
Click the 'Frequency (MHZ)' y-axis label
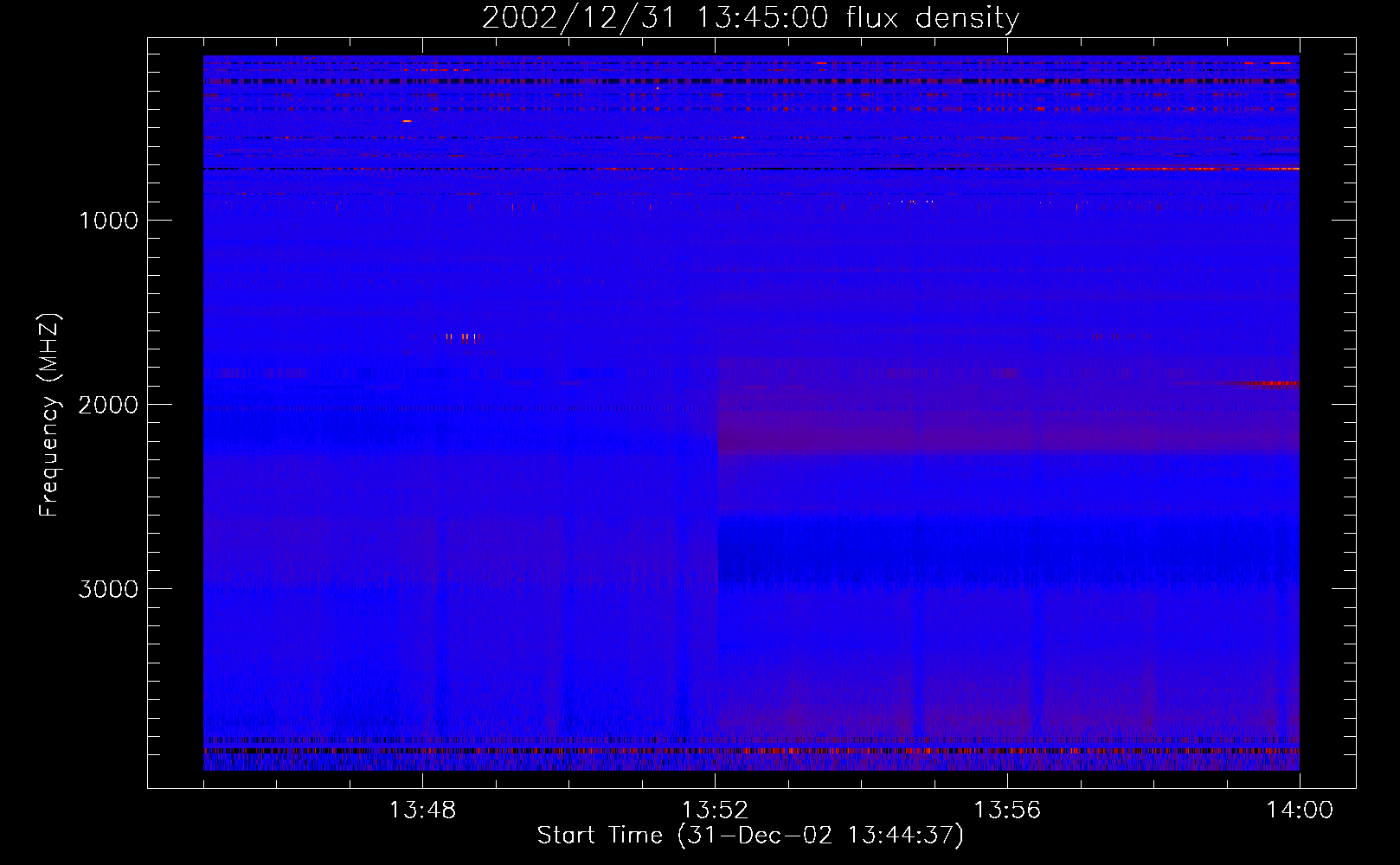coord(49,416)
